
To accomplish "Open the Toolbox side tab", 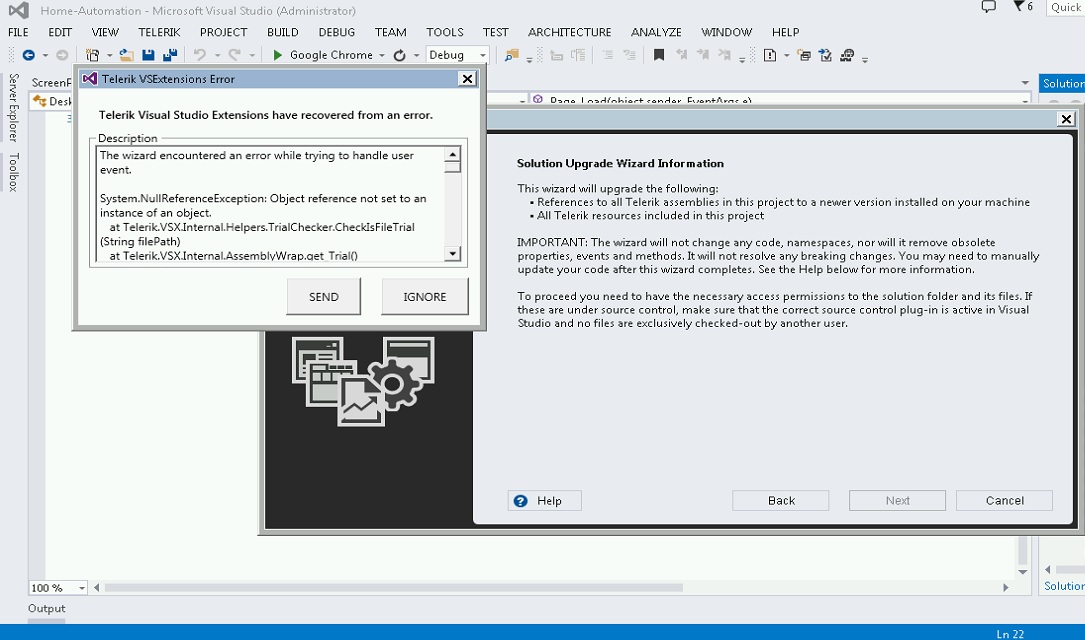I will pos(13,172).
